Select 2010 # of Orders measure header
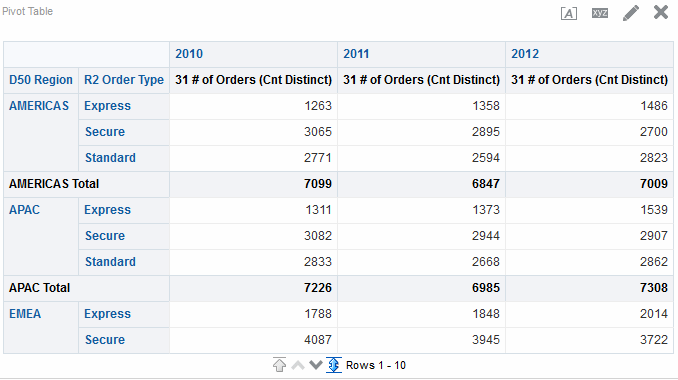The height and width of the screenshot is (380, 678). [x=253, y=80]
